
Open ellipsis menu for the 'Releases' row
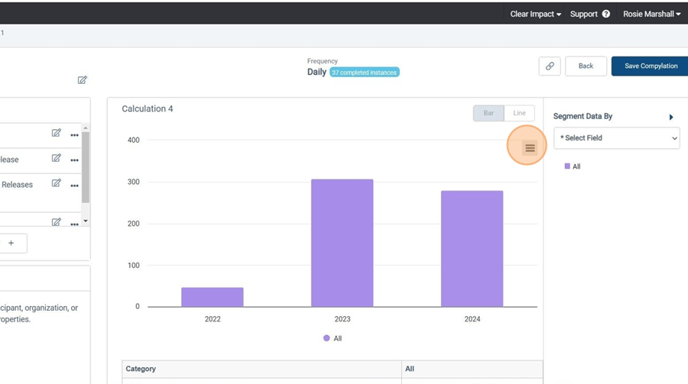(x=74, y=185)
